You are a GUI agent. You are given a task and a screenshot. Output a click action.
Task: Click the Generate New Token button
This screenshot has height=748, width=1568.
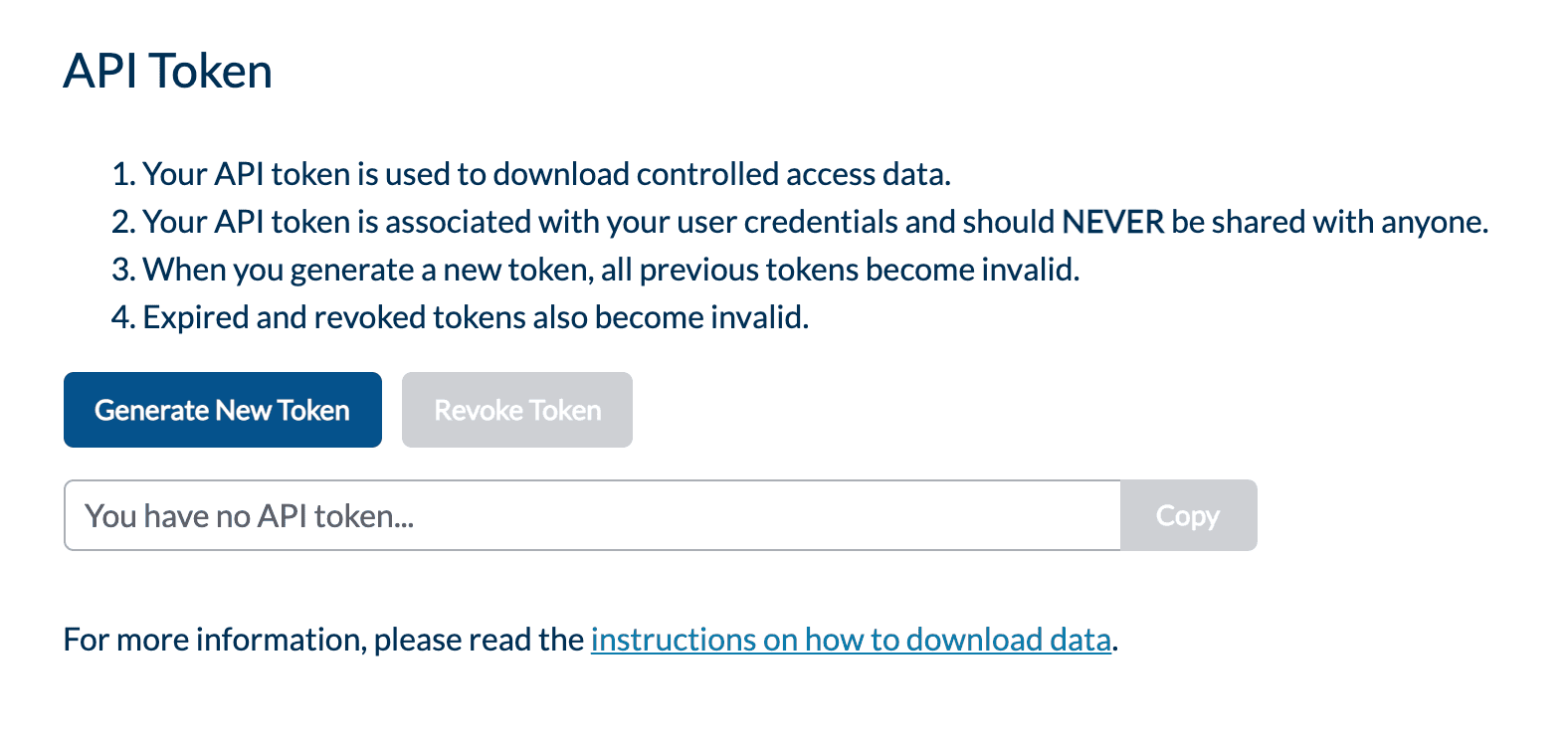coord(222,410)
